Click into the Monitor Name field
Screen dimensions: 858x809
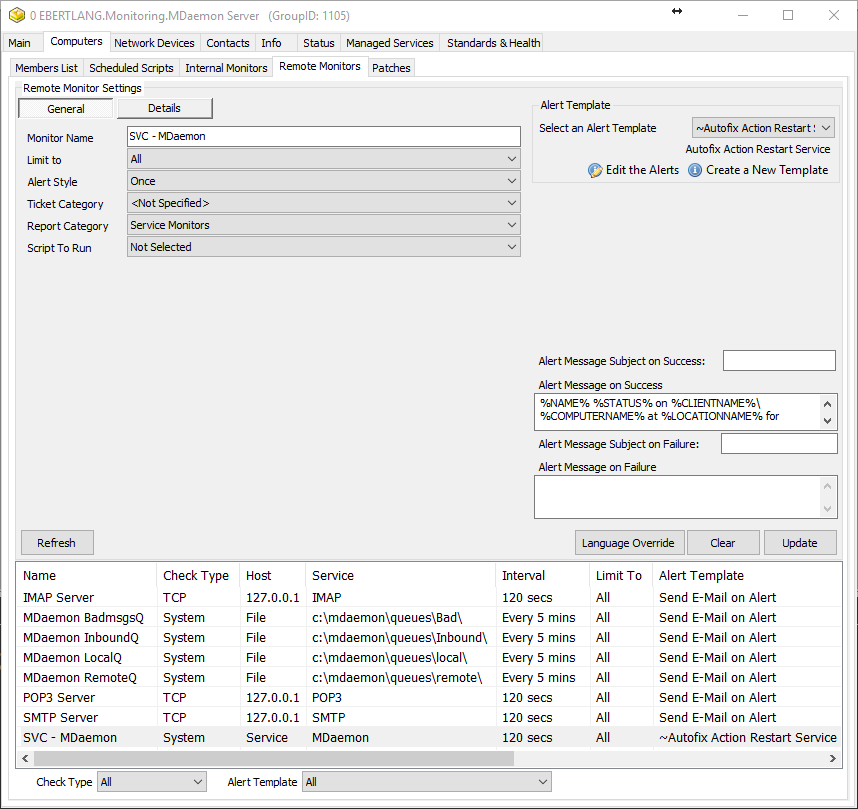(323, 136)
